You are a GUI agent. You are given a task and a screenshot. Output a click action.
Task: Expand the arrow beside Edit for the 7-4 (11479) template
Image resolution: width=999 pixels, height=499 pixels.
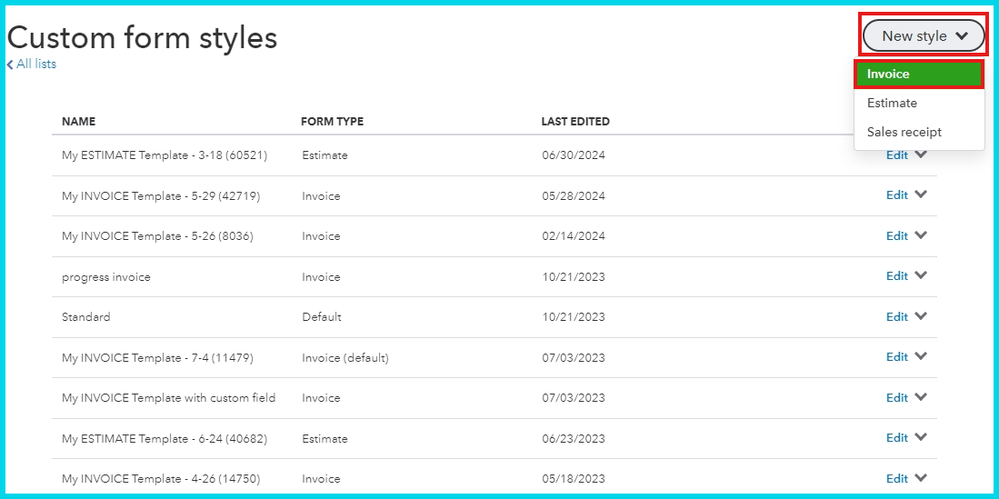click(x=921, y=357)
